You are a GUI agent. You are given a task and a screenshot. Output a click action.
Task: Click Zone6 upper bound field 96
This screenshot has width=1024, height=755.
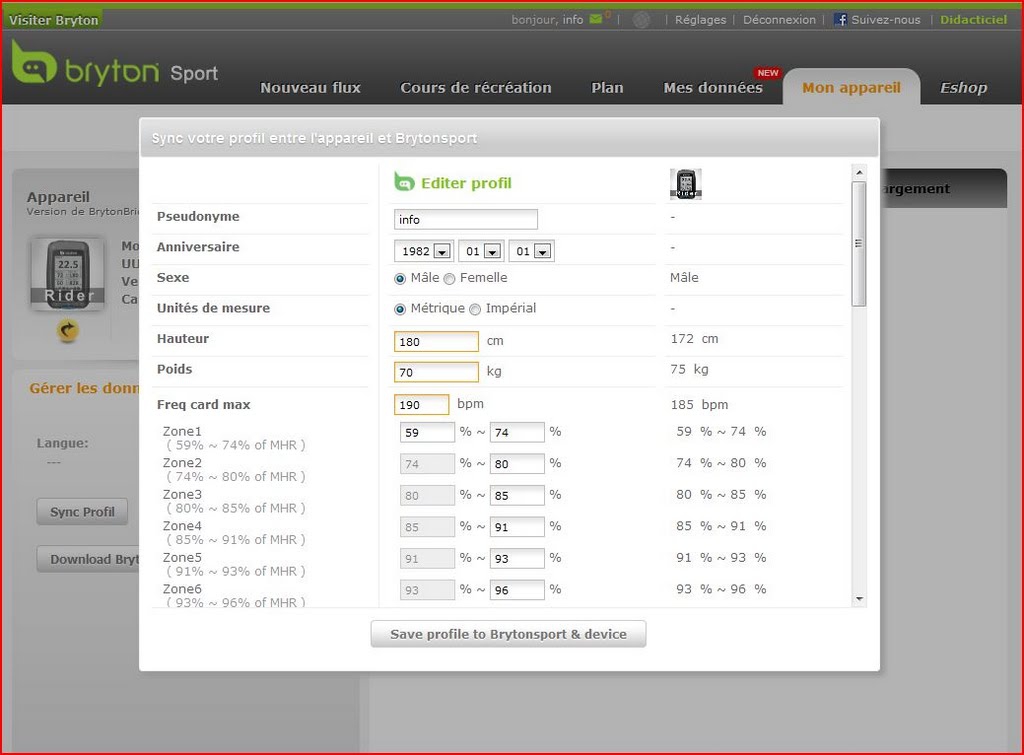tap(517, 590)
